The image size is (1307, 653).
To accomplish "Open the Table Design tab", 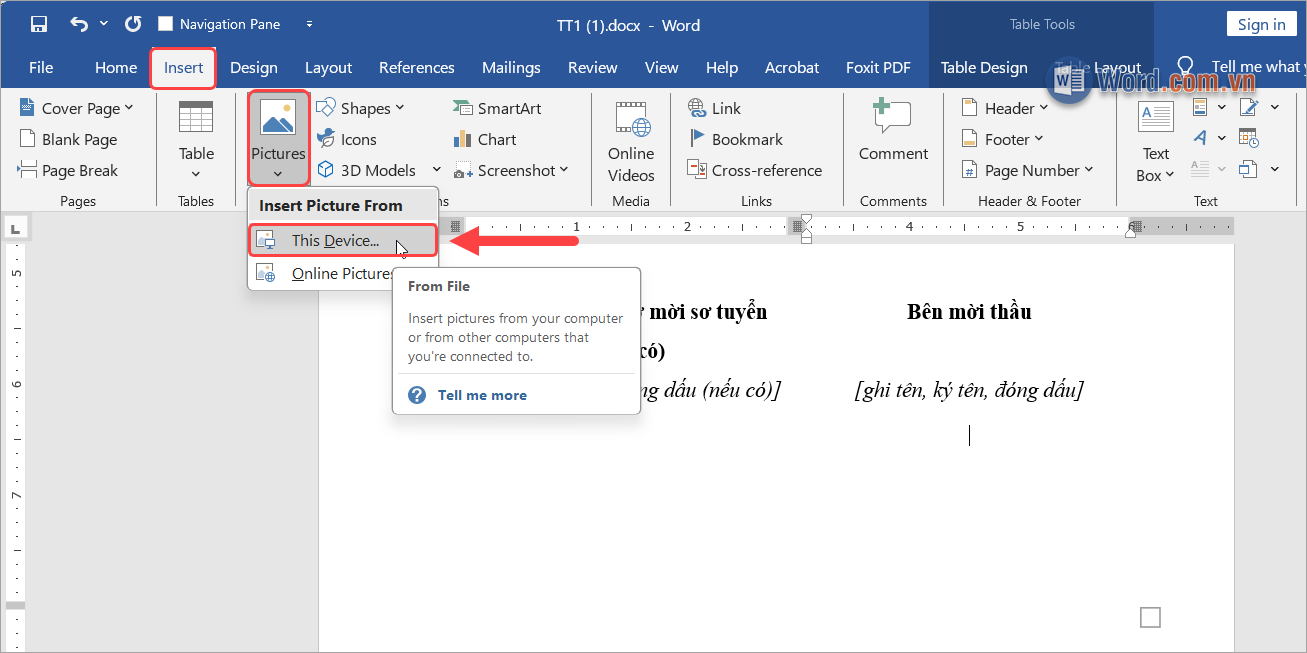I will coord(984,67).
